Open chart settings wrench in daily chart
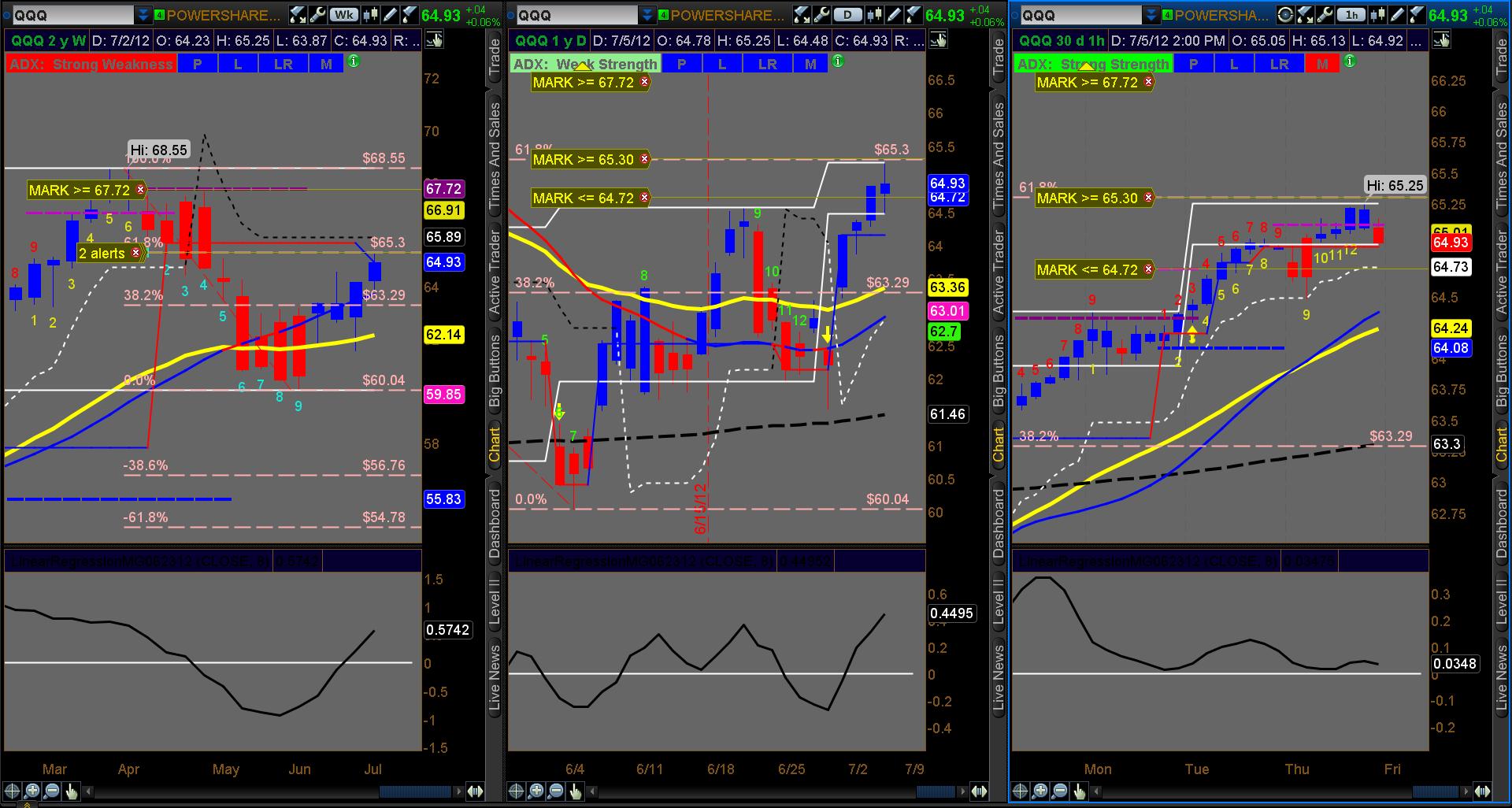This screenshot has height=808, width=1512. tap(821, 14)
